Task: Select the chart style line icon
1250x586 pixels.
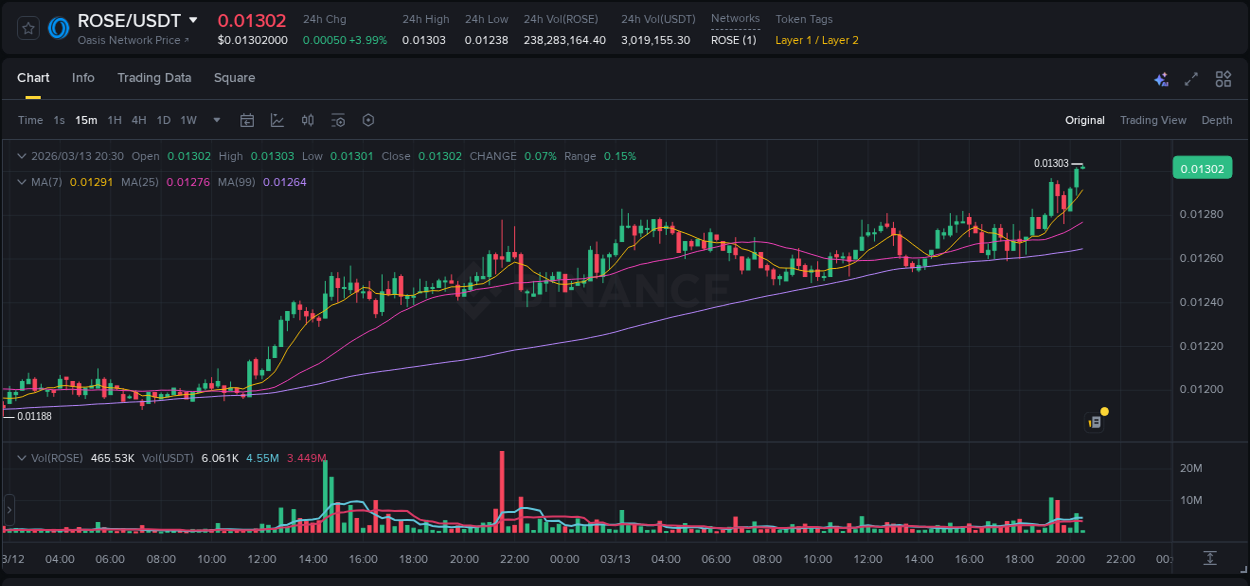Action: pyautogui.click(x=277, y=120)
